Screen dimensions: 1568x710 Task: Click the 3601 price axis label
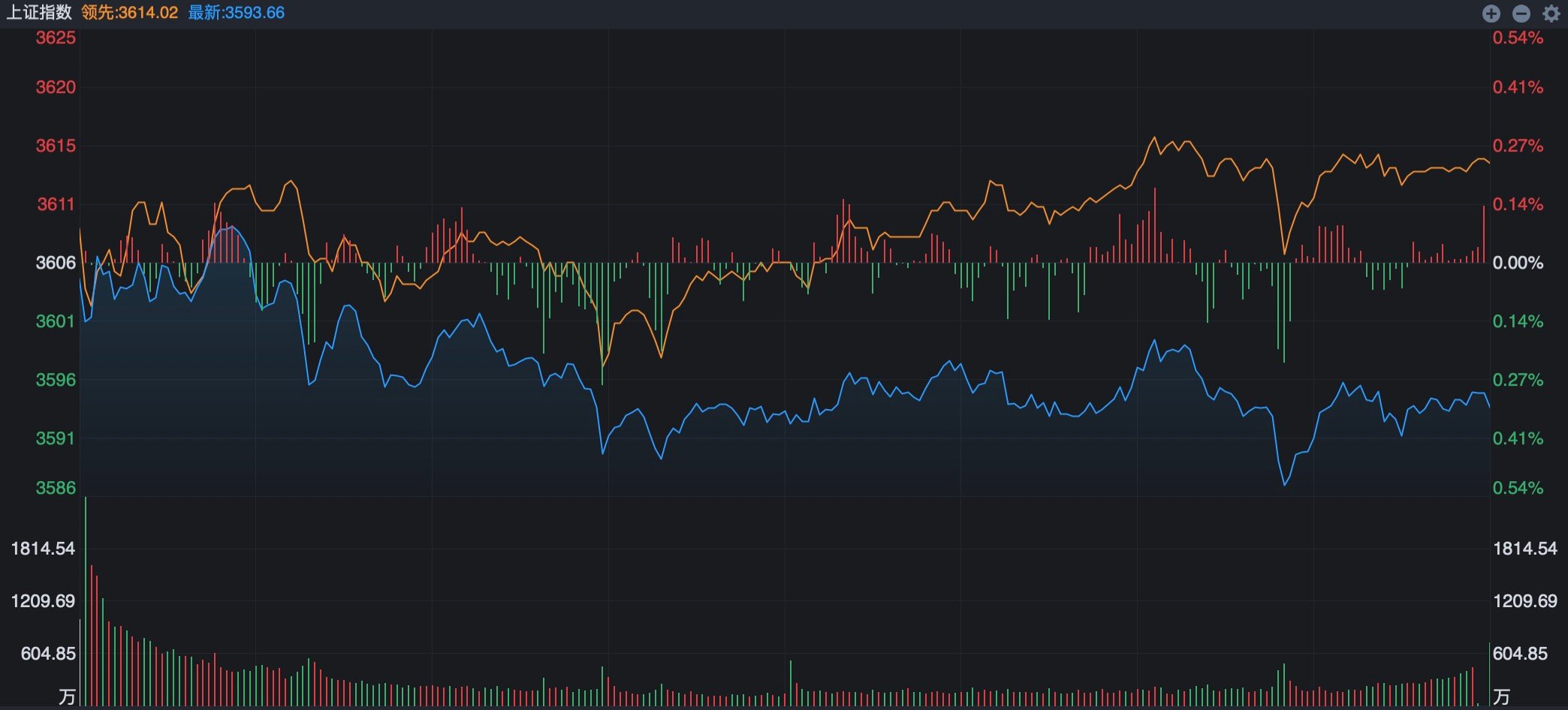[x=56, y=321]
